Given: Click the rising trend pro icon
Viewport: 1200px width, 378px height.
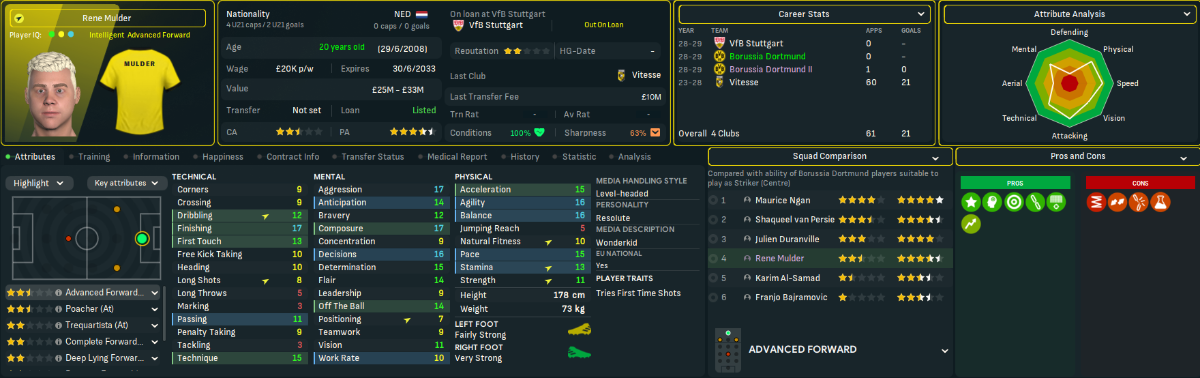Looking at the screenshot, I should tap(971, 224).
